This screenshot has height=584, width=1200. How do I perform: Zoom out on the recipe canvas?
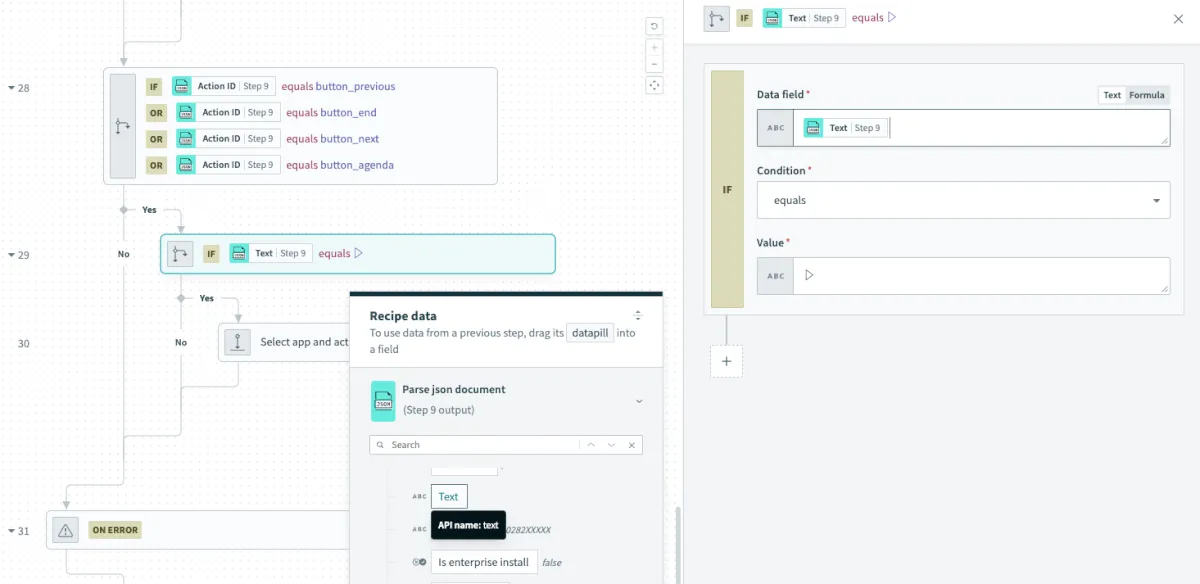654,65
